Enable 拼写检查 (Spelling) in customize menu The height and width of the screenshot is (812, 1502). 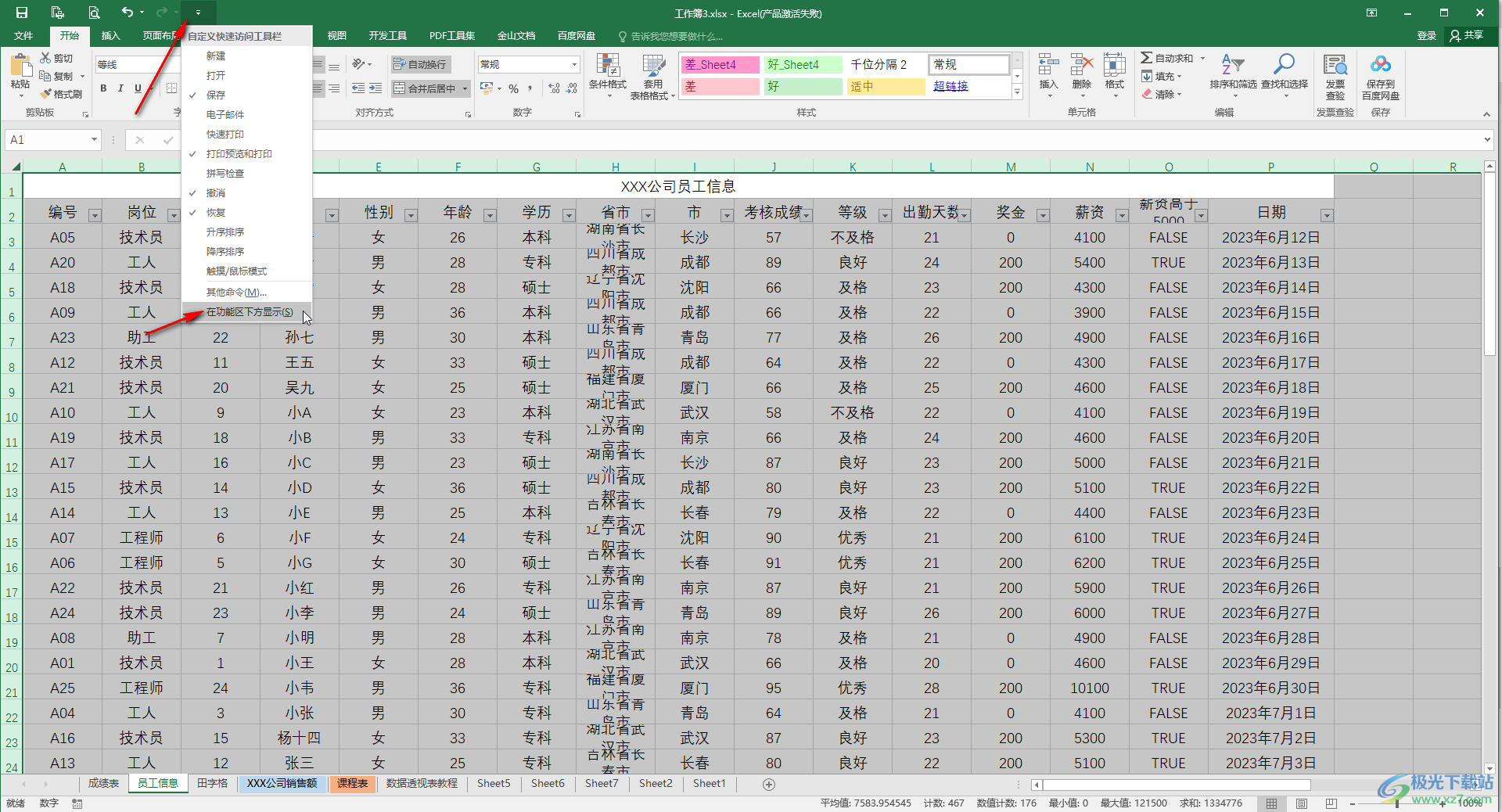[x=246, y=173]
